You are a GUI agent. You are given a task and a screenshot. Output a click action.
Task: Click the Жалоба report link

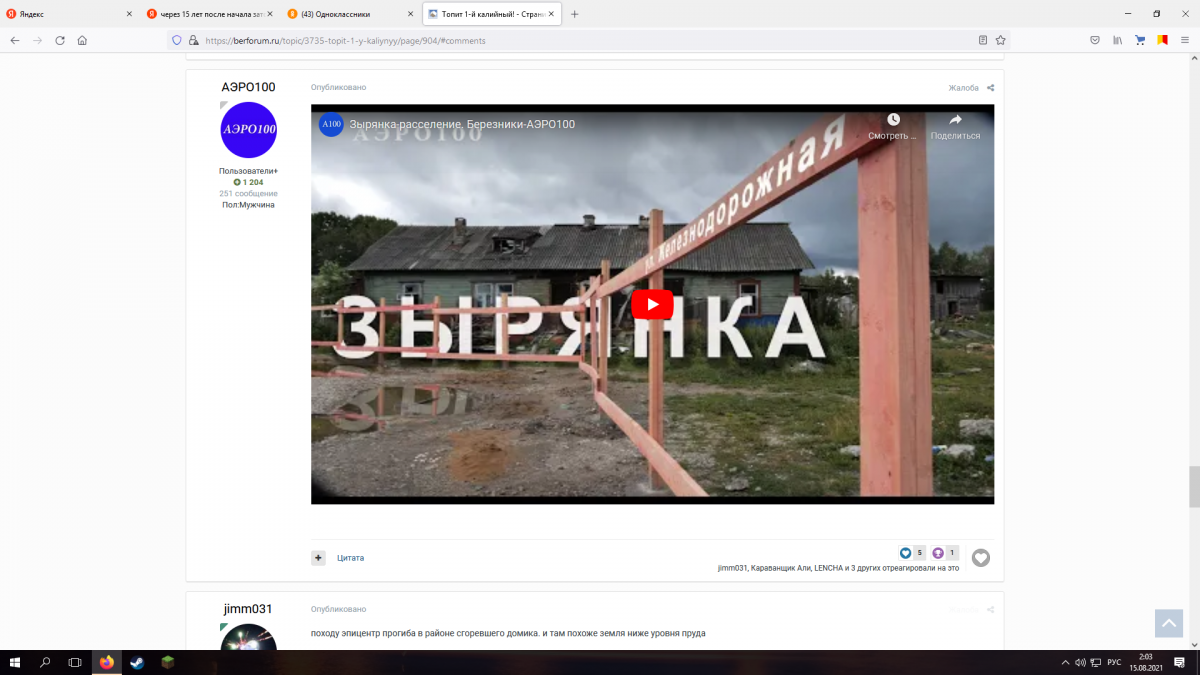963,88
